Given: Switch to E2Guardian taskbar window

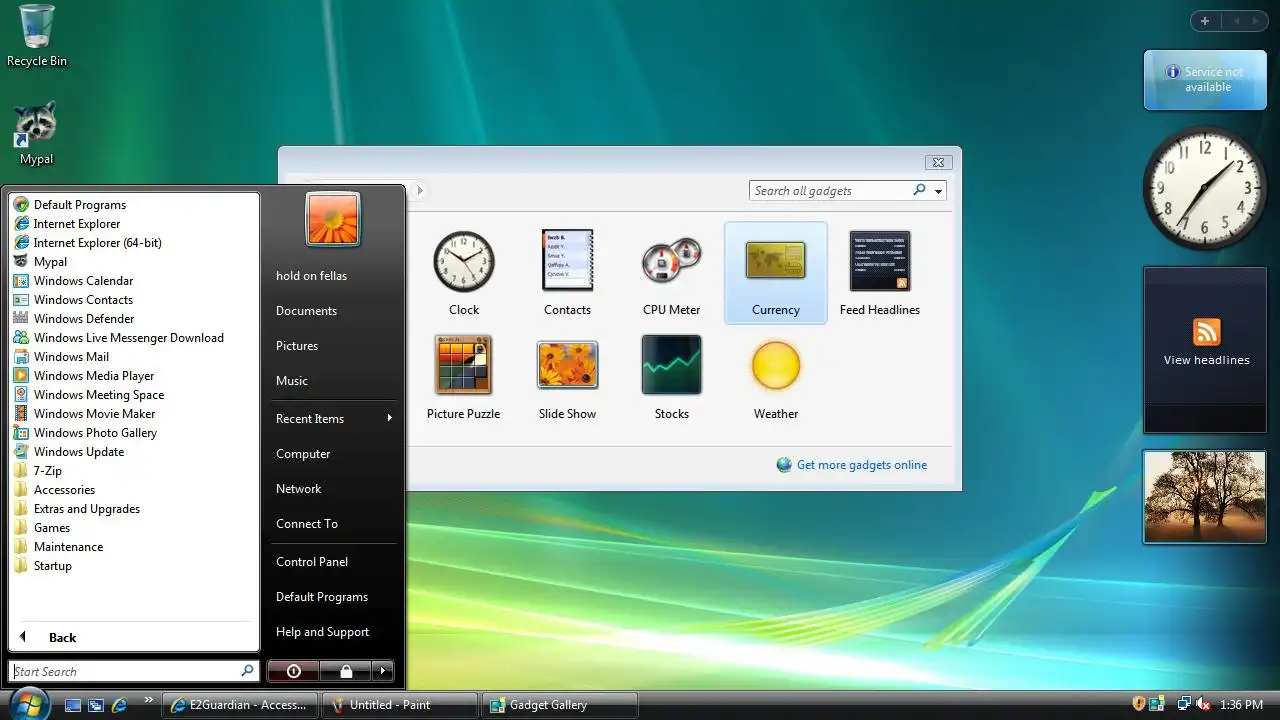Looking at the screenshot, I should (240, 705).
